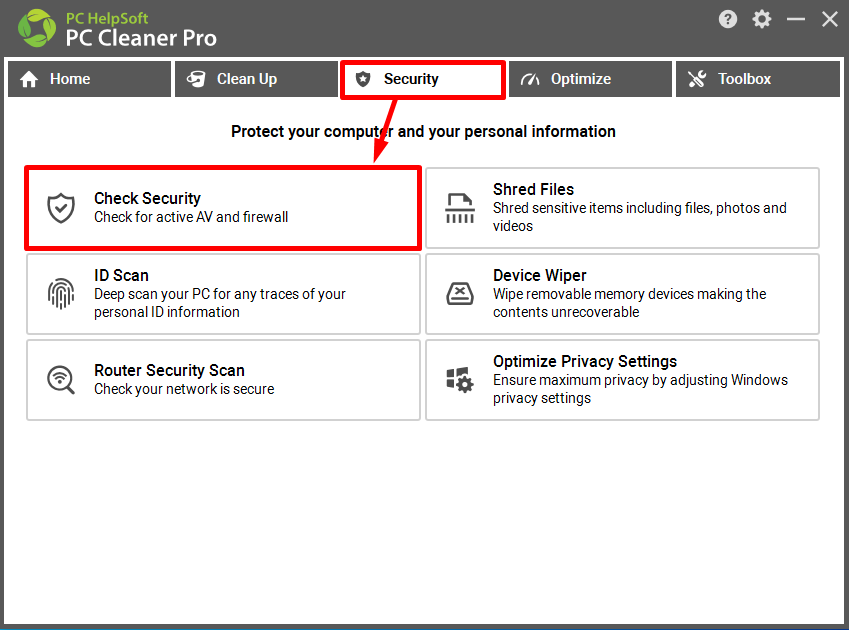Viewport: 849px width, 630px height.
Task: Click the Shred Files shredder icon
Action: (460, 208)
